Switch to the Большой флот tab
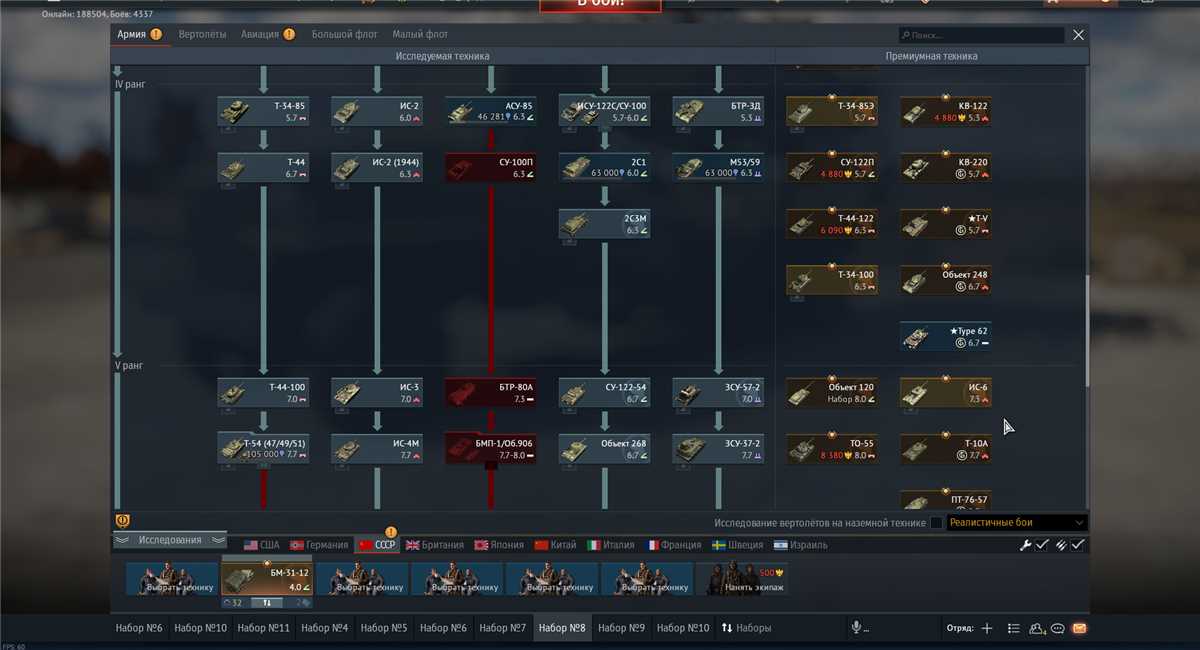The height and width of the screenshot is (650, 1200). (345, 34)
